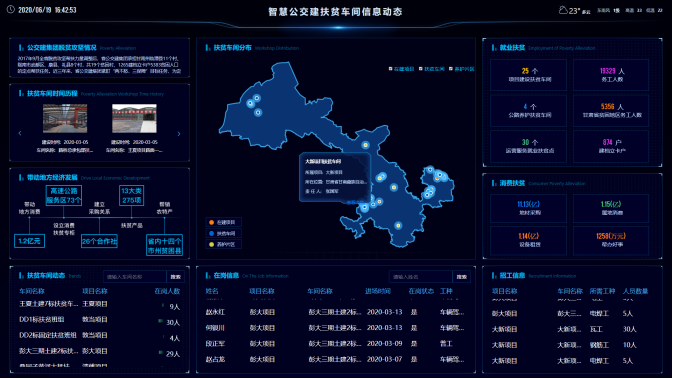
Task: Click search button in 扶贫车间动态 panel
Action: click(176, 277)
